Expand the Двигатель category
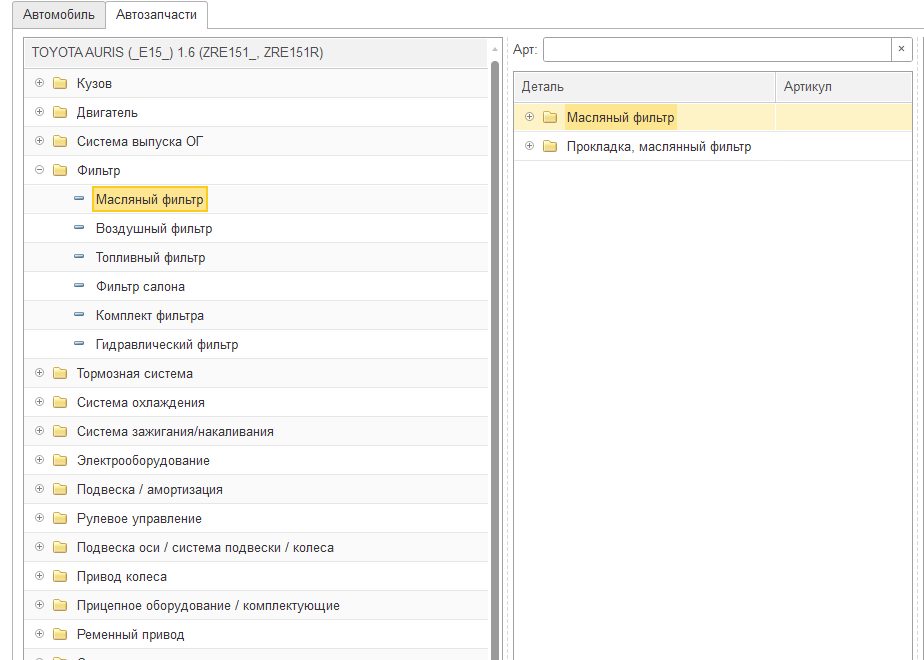Viewport: 924px width, 660px height. click(39, 112)
